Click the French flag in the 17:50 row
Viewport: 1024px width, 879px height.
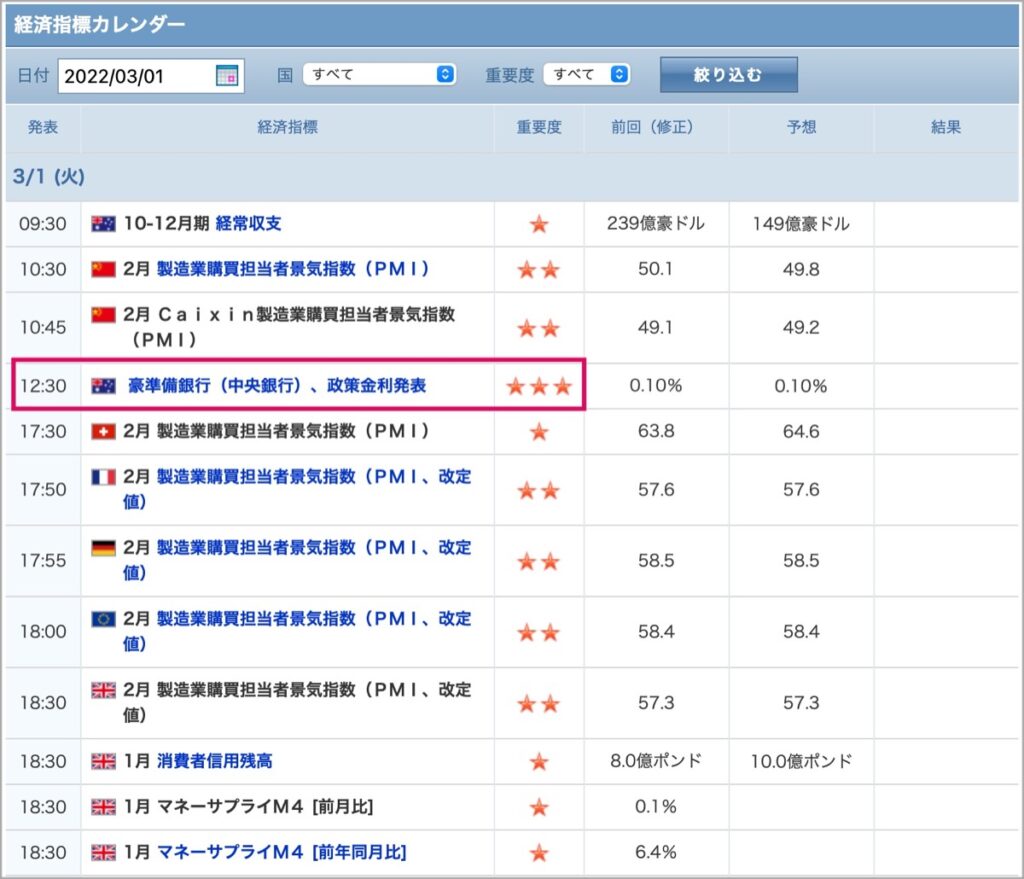tap(103, 477)
